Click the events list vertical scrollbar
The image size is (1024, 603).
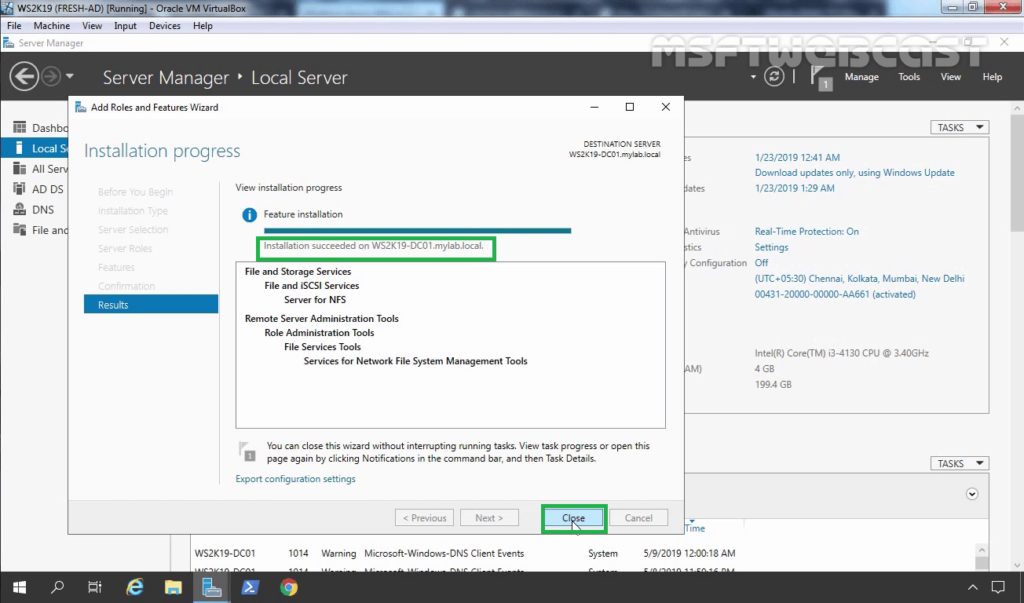click(x=982, y=557)
